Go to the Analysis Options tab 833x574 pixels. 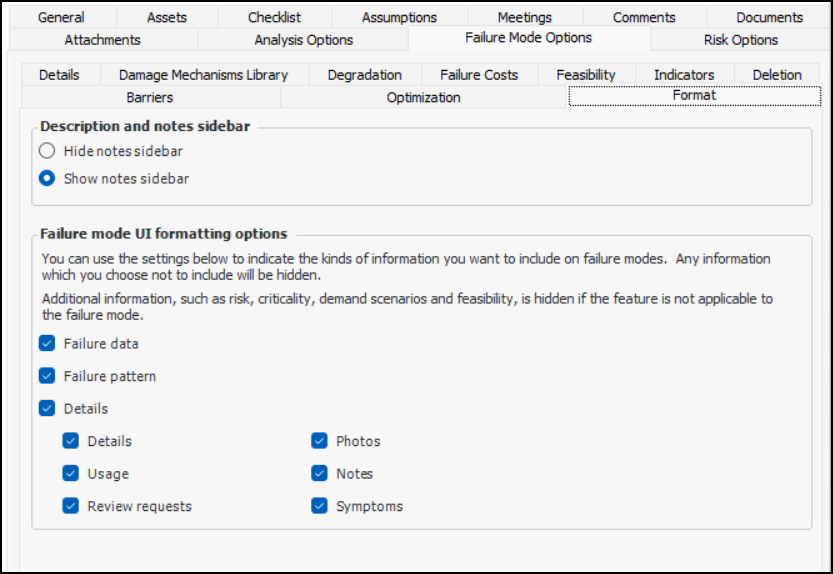click(x=303, y=40)
